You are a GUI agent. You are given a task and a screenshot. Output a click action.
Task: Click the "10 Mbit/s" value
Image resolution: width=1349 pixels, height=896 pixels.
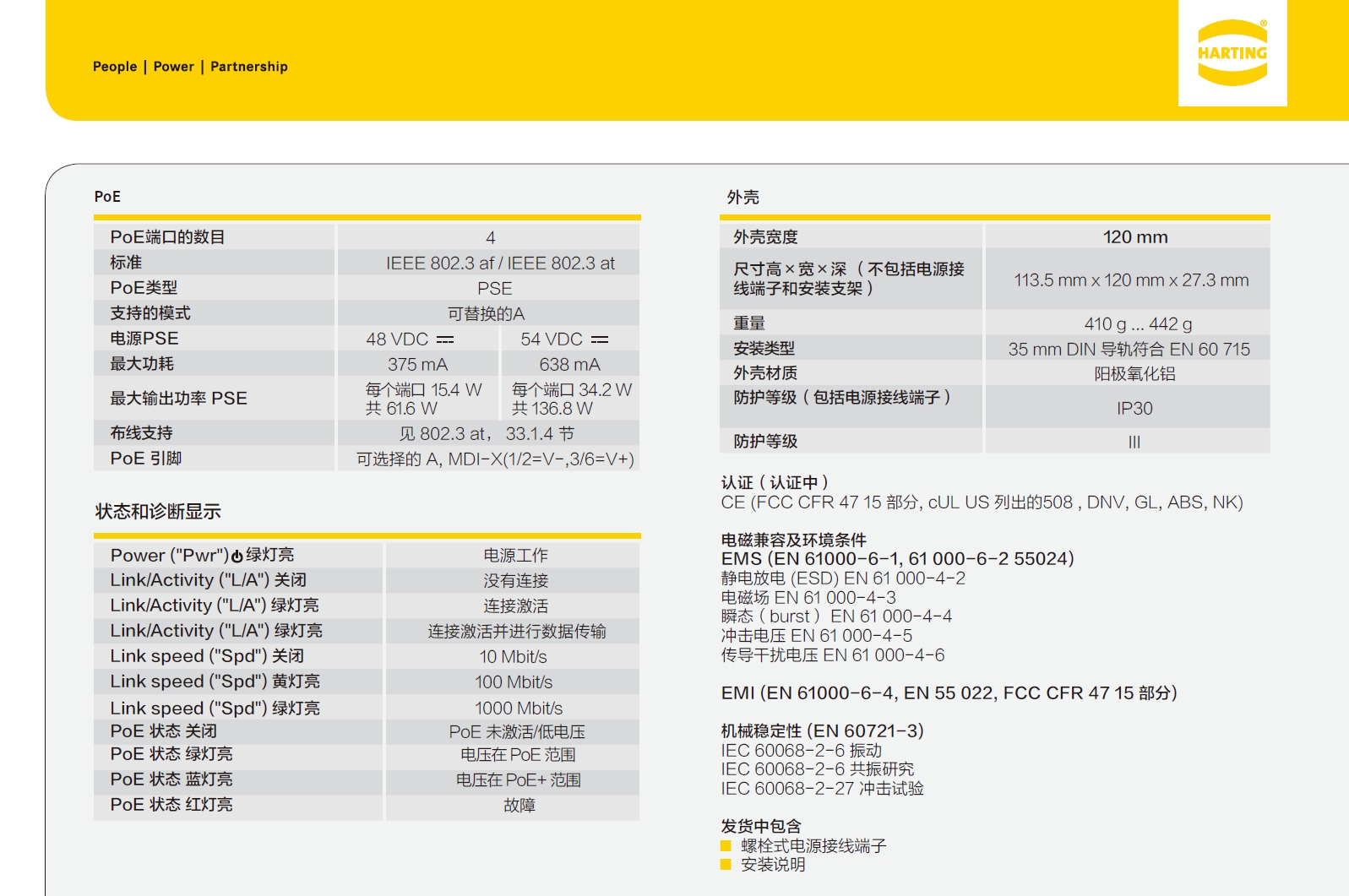point(513,657)
